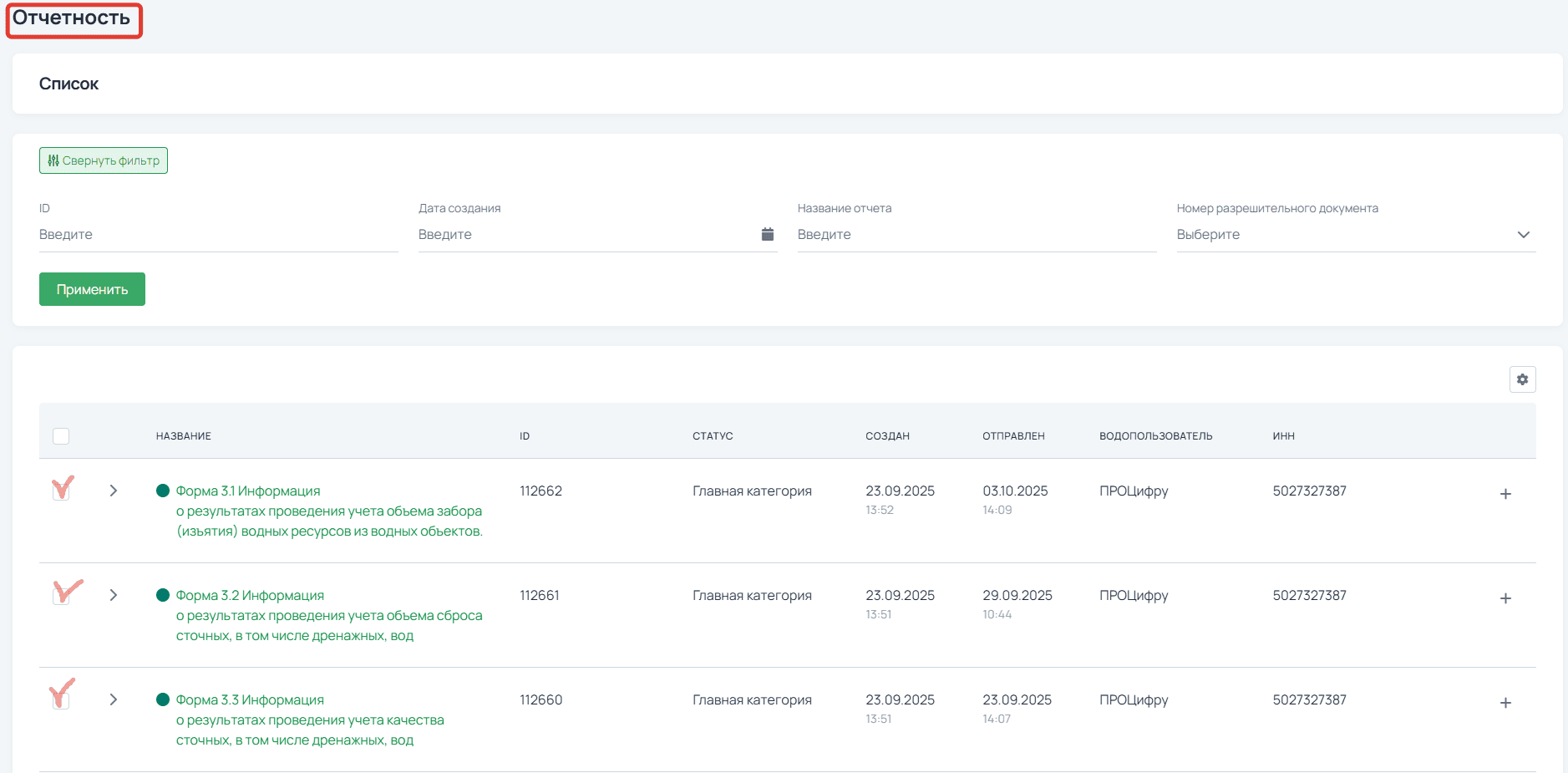Toggle the checkbox for Форма 3.1 row
The width and height of the screenshot is (1568, 773).
click(x=61, y=491)
